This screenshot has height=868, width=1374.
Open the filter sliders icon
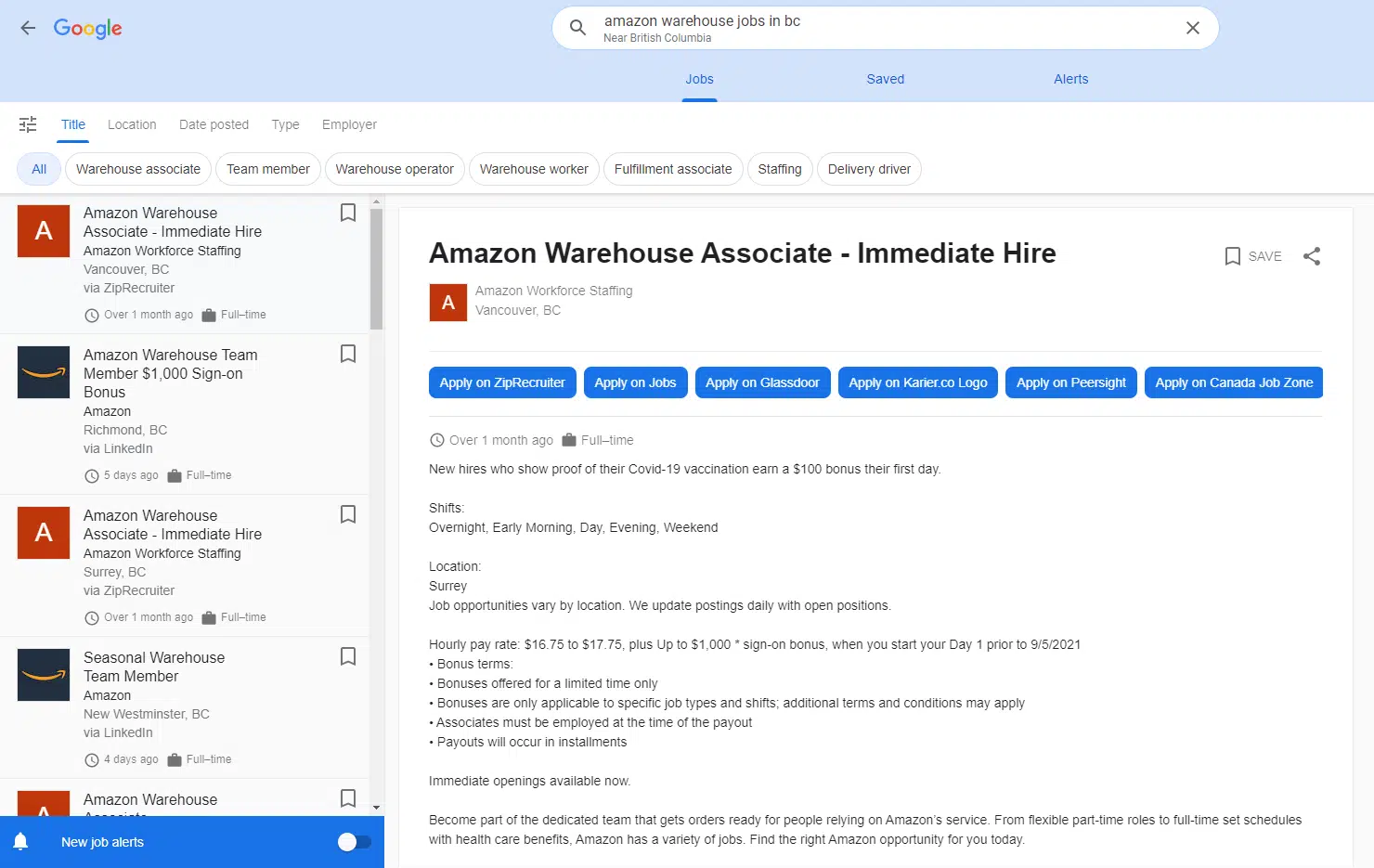pos(28,124)
